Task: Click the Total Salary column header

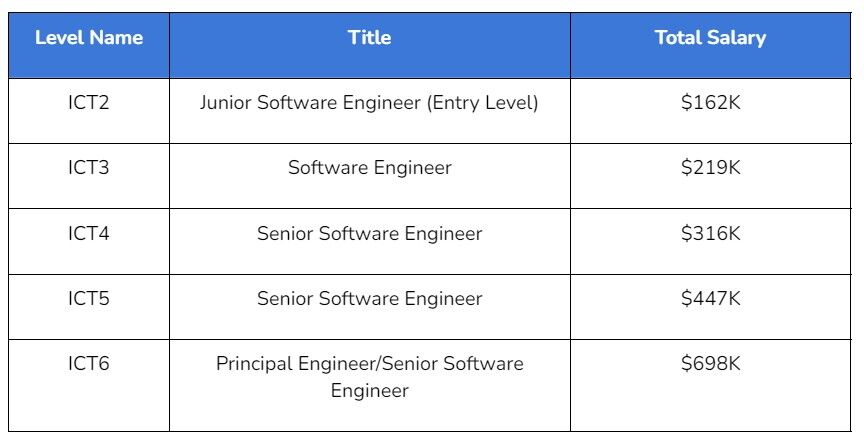Action: pyautogui.click(x=710, y=39)
